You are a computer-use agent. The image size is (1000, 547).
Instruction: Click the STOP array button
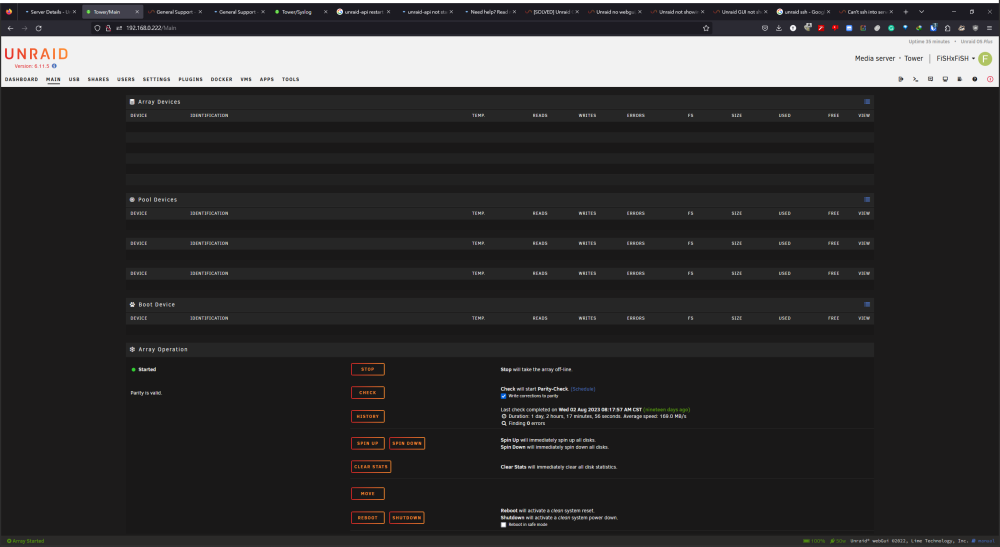(368, 369)
